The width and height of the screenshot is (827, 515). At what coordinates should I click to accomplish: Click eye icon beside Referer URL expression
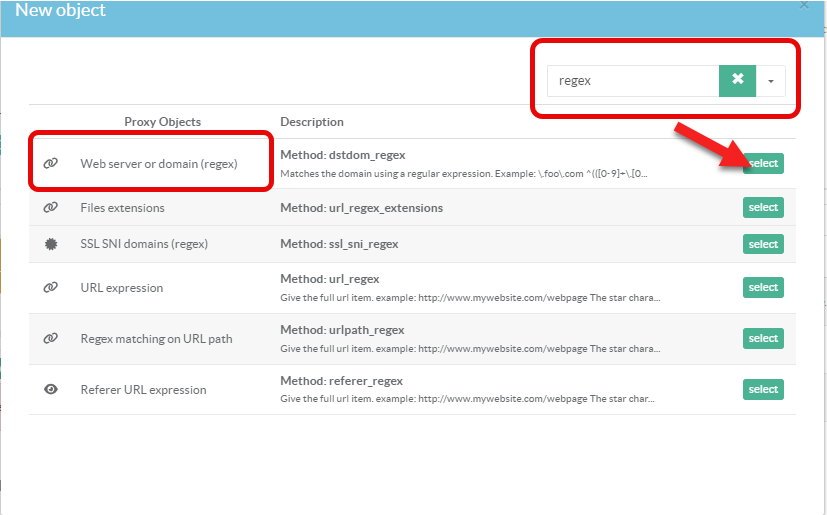pos(50,390)
